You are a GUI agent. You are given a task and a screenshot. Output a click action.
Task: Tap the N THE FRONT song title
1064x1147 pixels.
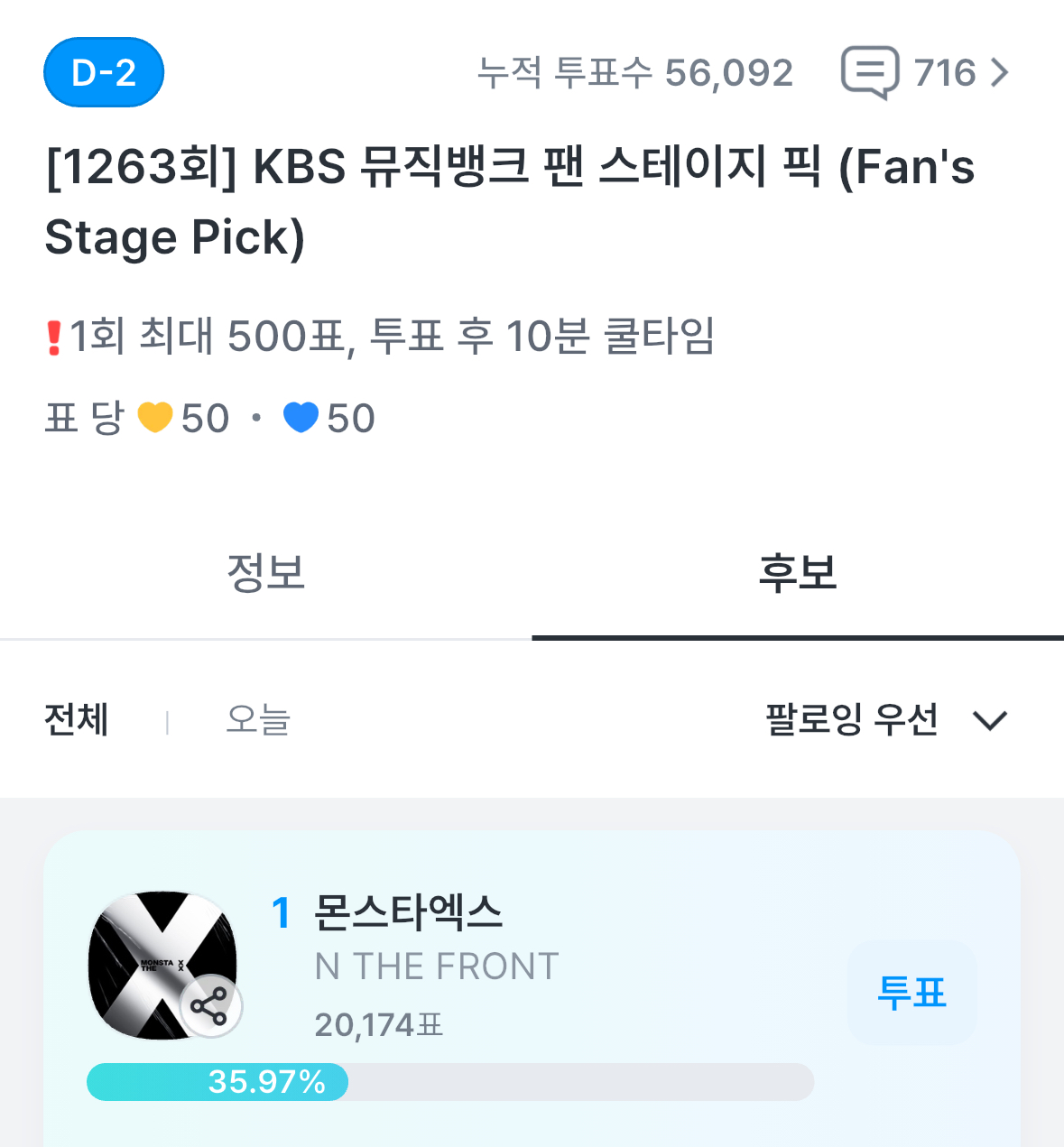pos(437,967)
